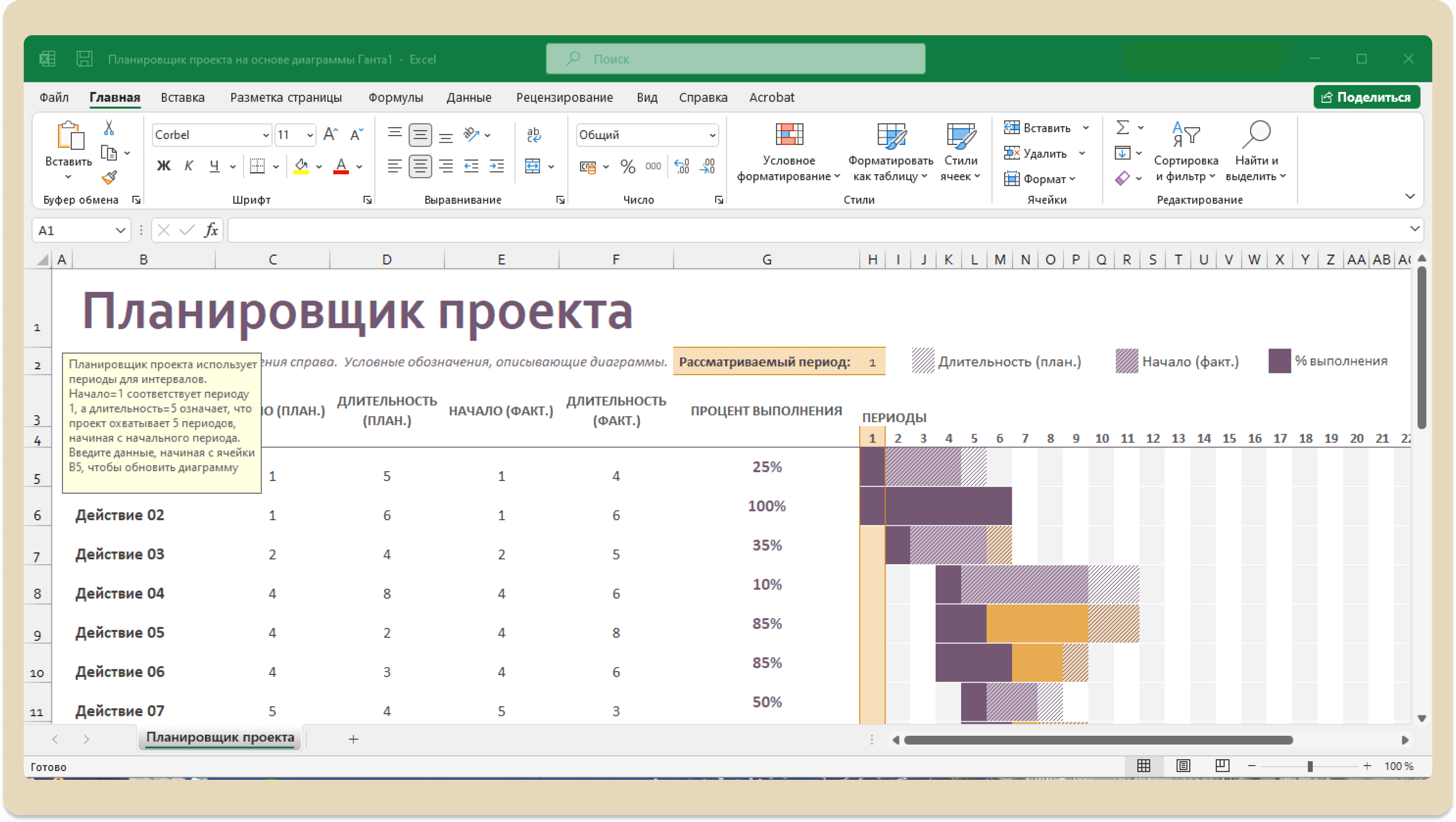Viewport: 1456px width, 822px height.
Task: Toggle center horizontal alignment
Action: click(x=420, y=166)
